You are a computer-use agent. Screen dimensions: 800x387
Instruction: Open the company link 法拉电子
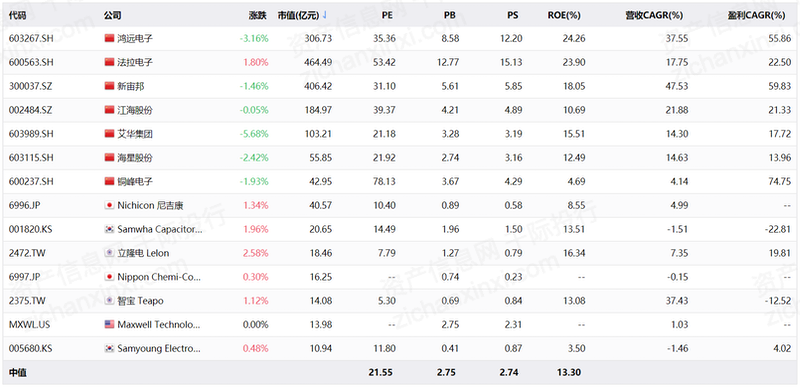tap(135, 62)
